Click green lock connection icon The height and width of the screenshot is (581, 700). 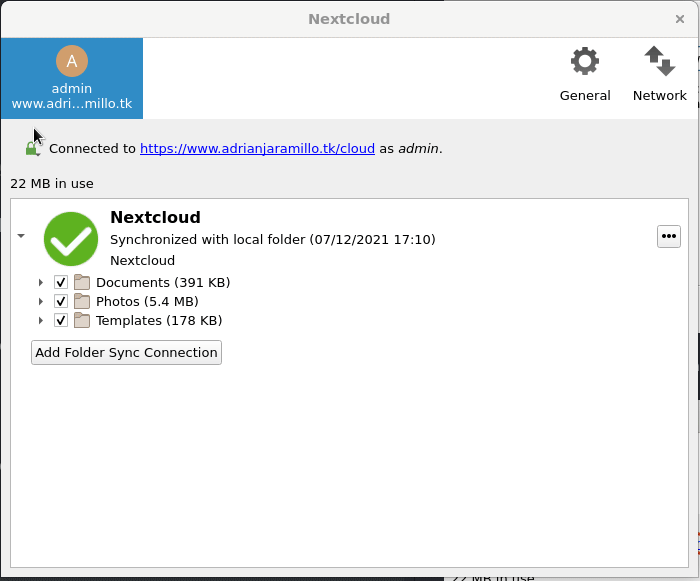tap(32, 149)
